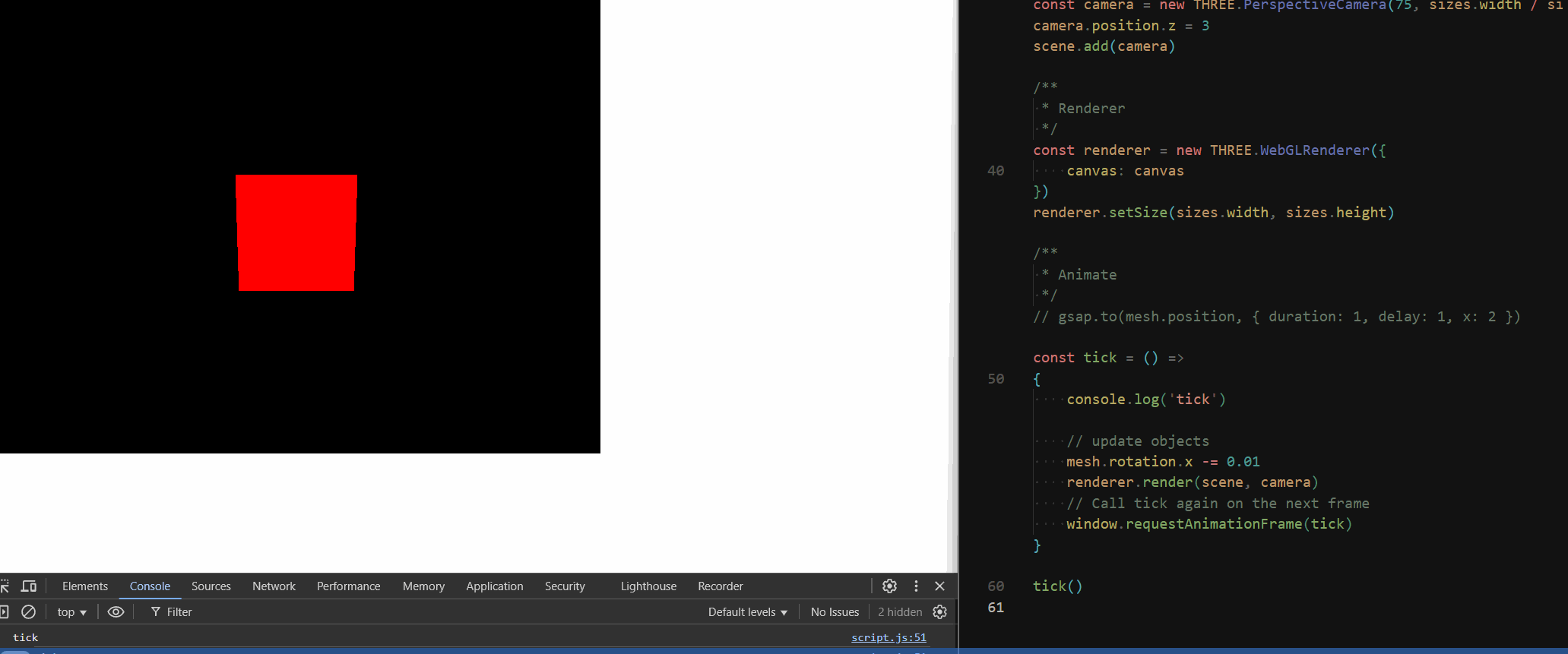Toggle the device toolbar icon

(29, 586)
